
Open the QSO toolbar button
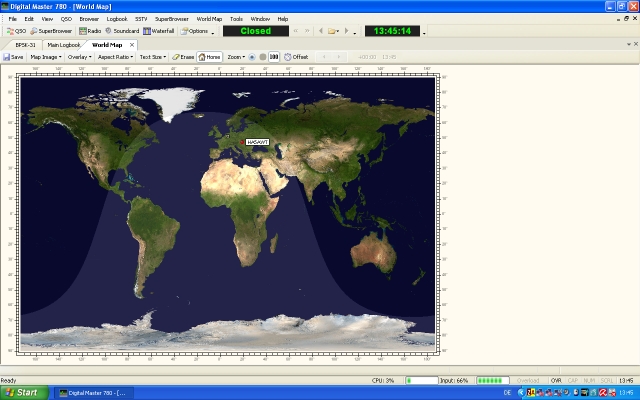15,31
